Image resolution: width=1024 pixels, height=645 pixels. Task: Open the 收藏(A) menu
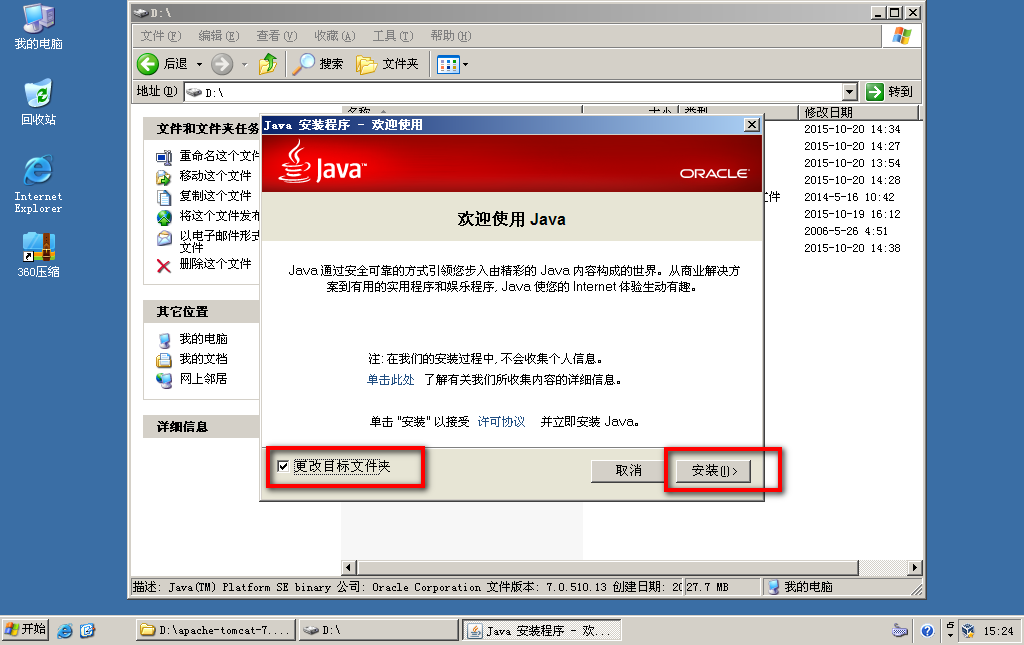click(334, 36)
